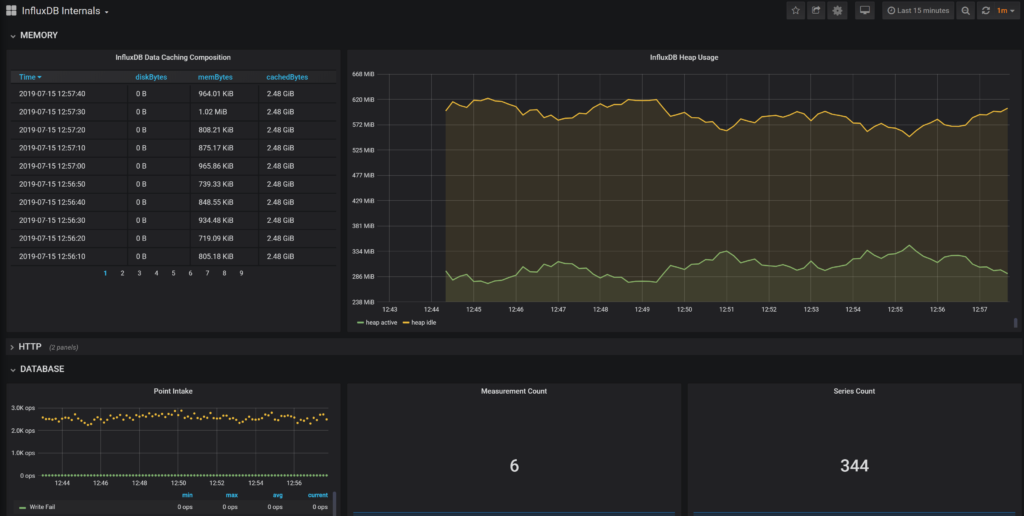The height and width of the screenshot is (516, 1024).
Task: Sort table by cachedBytes column
Action: pos(287,77)
